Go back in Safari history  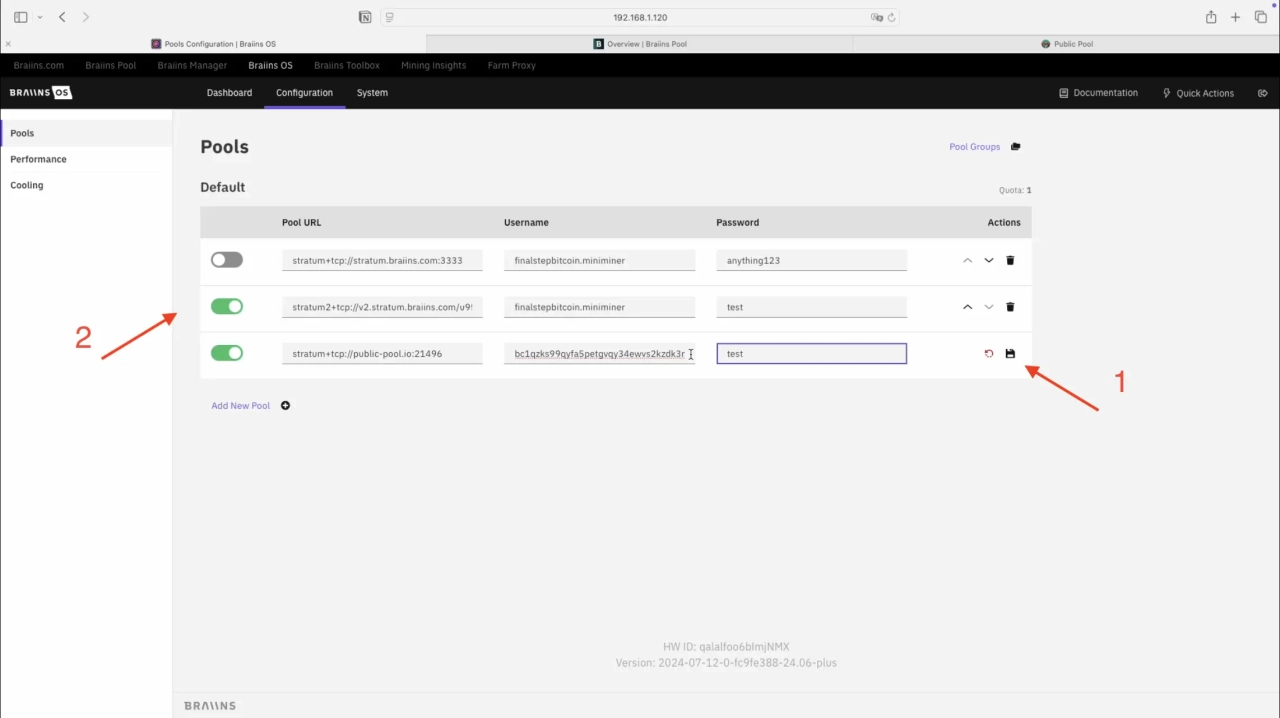click(x=62, y=17)
